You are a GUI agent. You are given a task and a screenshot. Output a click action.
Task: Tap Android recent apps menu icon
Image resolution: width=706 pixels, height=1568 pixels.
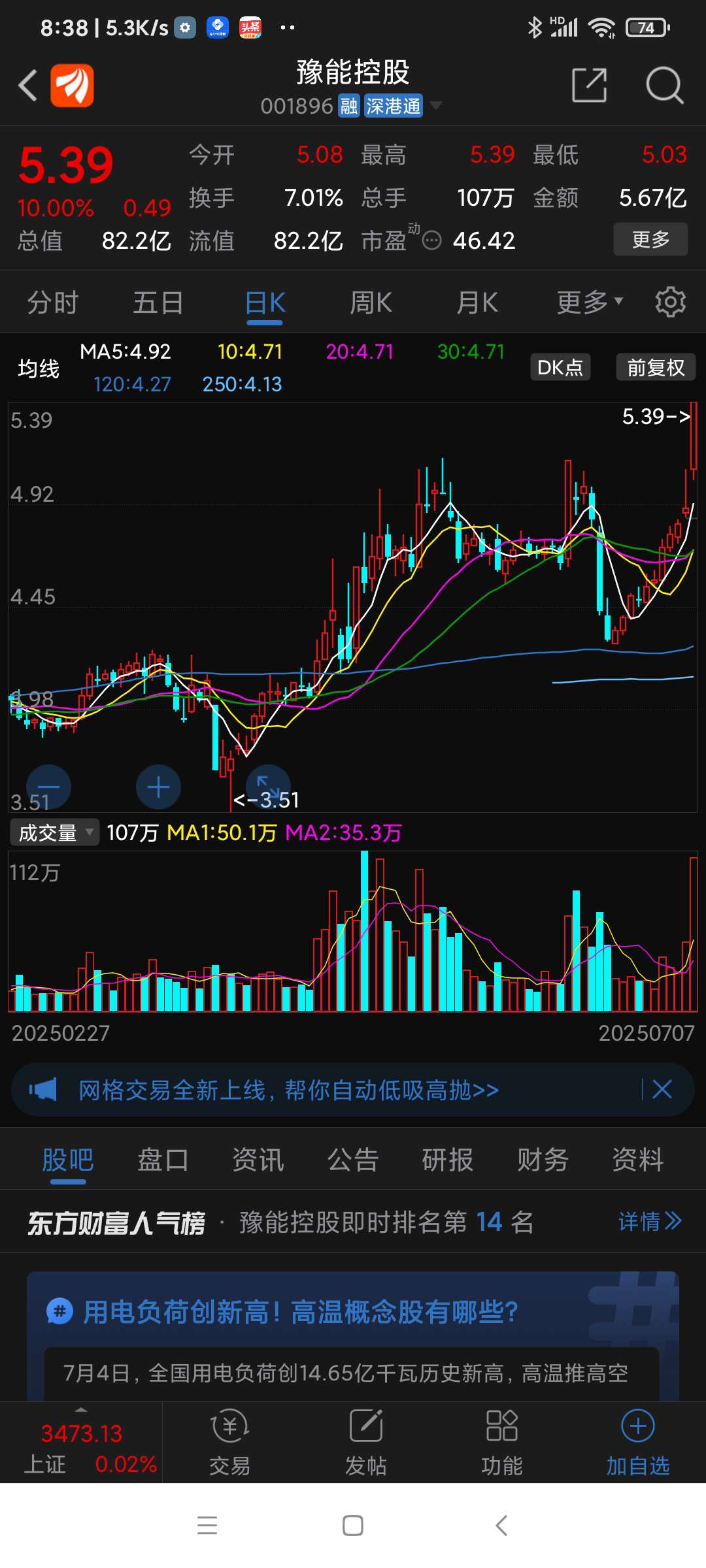(207, 1526)
